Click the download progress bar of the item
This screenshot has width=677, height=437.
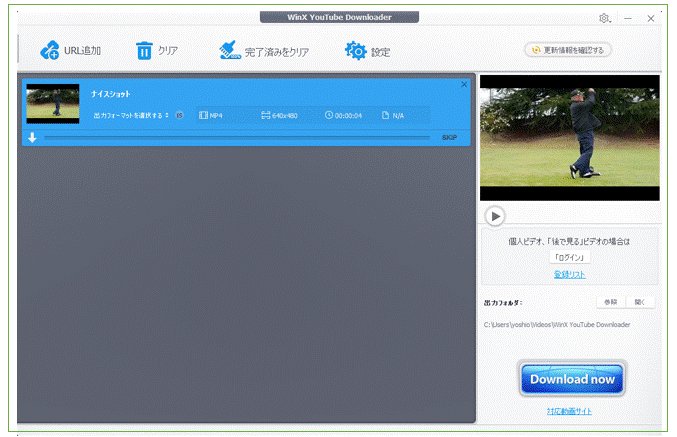coord(236,138)
